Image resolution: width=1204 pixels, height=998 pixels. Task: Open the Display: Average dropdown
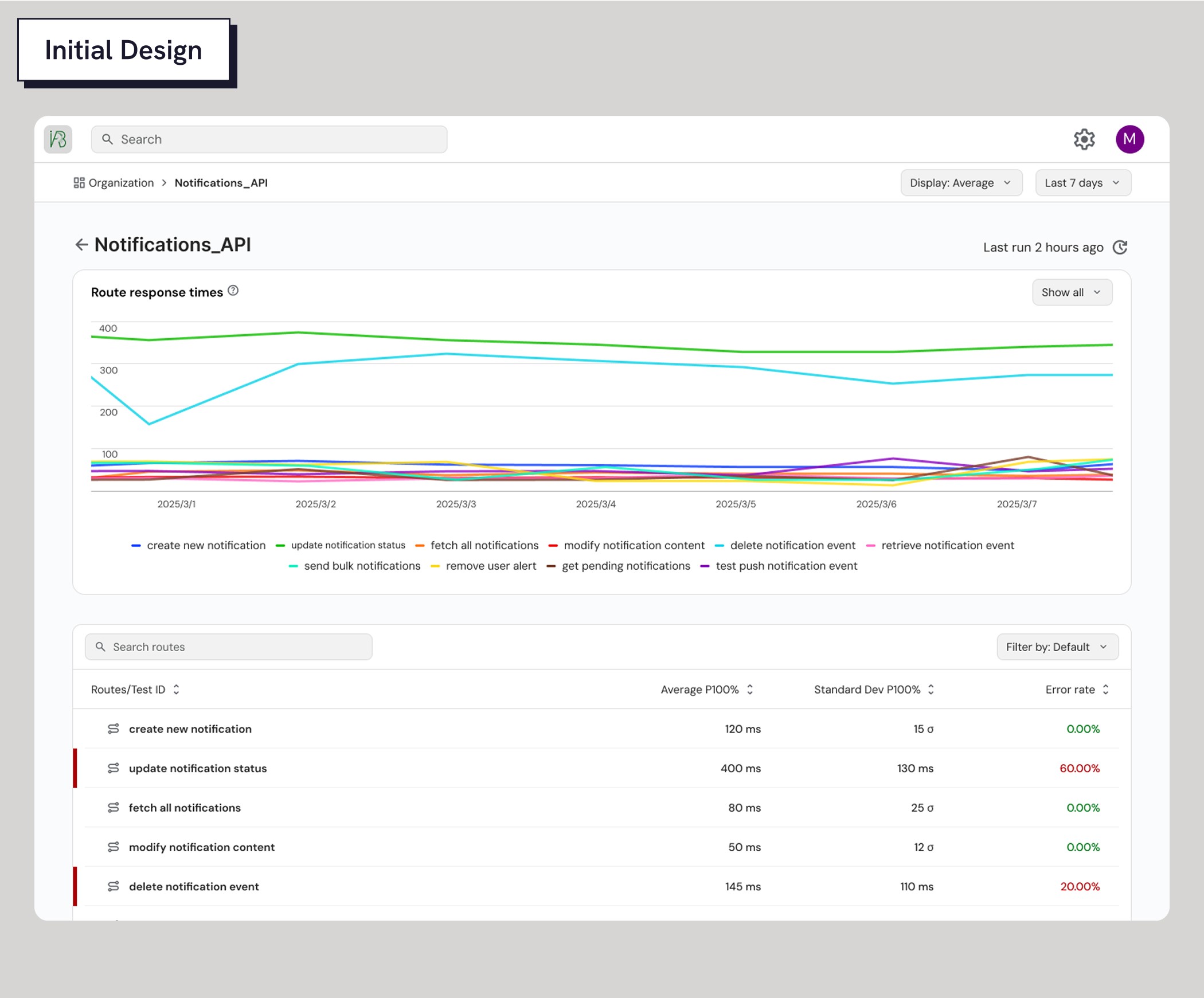pyautogui.click(x=961, y=183)
